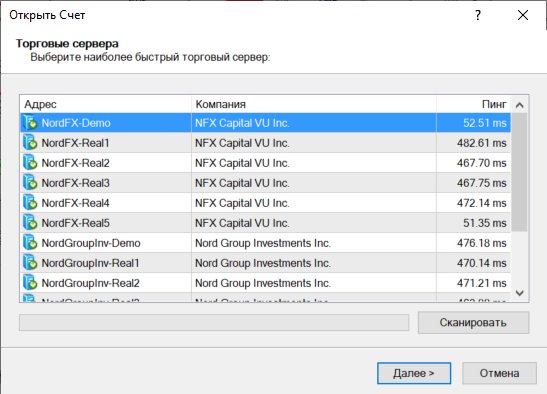Sort by the Адрес column header
The width and height of the screenshot is (547, 394).
[106, 104]
